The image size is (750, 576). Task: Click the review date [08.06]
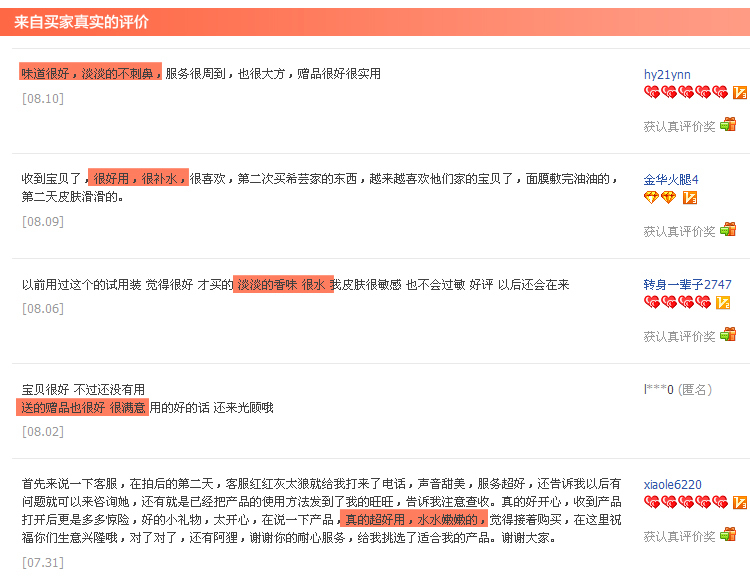click(43, 309)
